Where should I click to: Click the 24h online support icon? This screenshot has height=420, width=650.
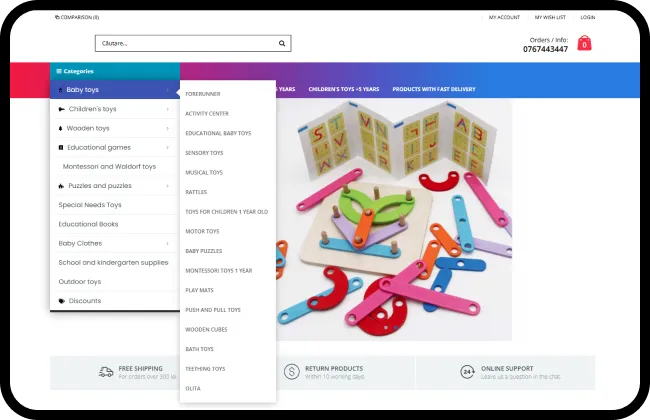(467, 372)
